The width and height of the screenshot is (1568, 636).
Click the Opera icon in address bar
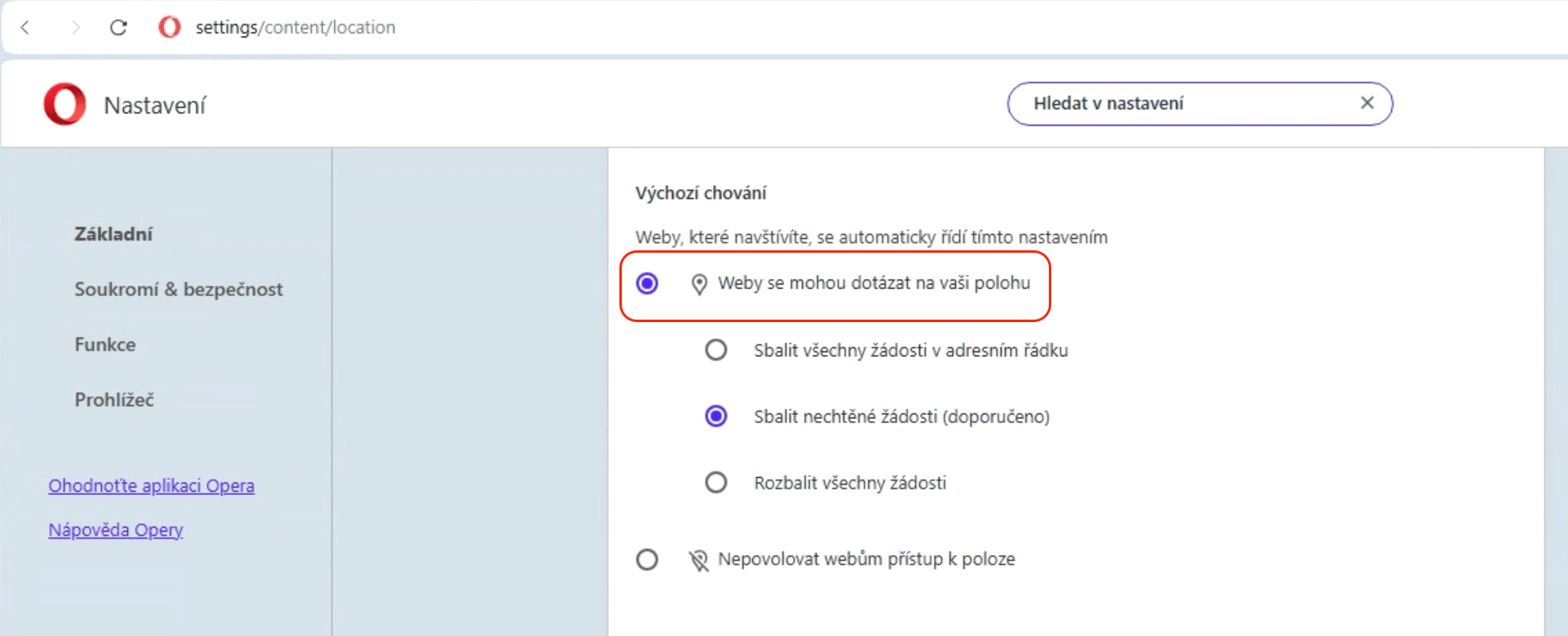tap(170, 28)
